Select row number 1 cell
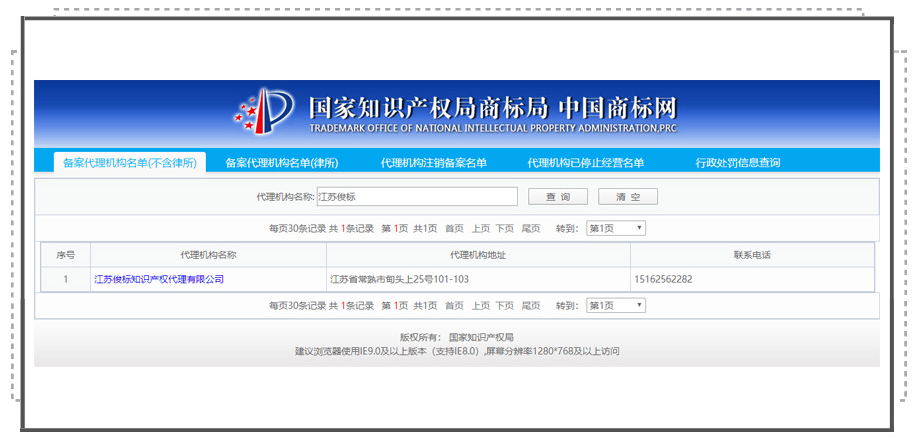Screen dimensions: 915x441 click(65, 279)
